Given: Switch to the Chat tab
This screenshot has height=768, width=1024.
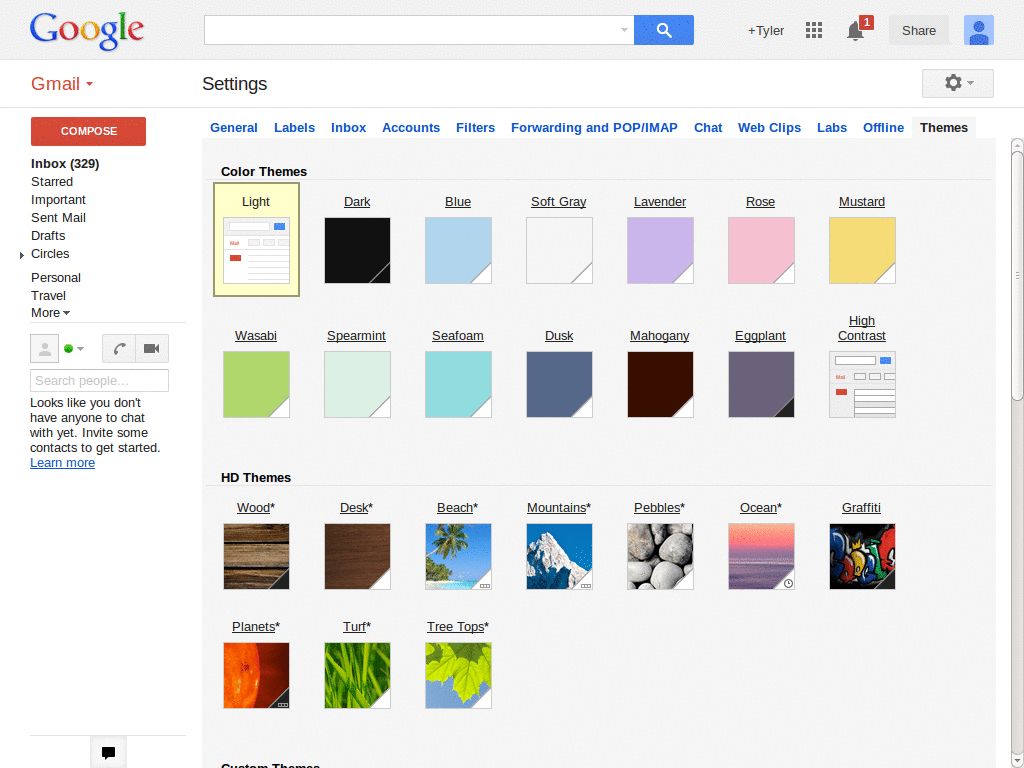Looking at the screenshot, I should pos(708,127).
